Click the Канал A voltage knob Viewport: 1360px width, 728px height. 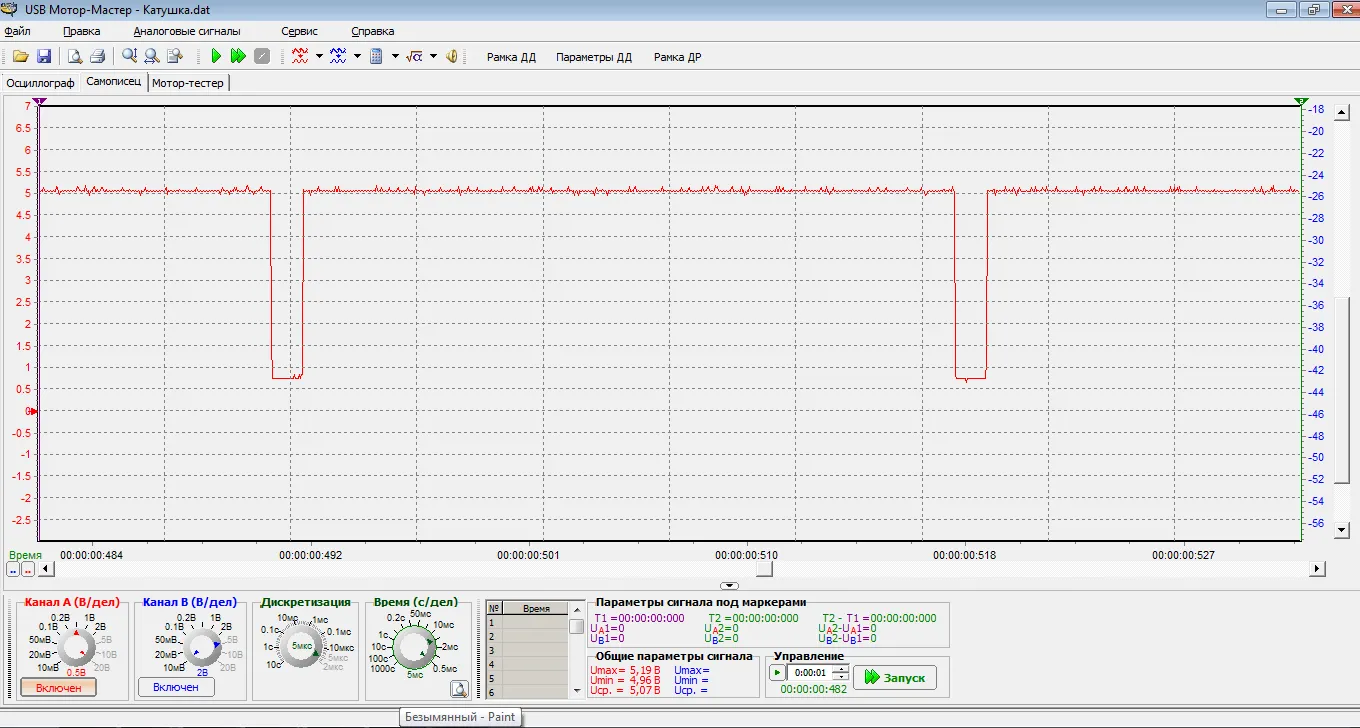(76, 648)
